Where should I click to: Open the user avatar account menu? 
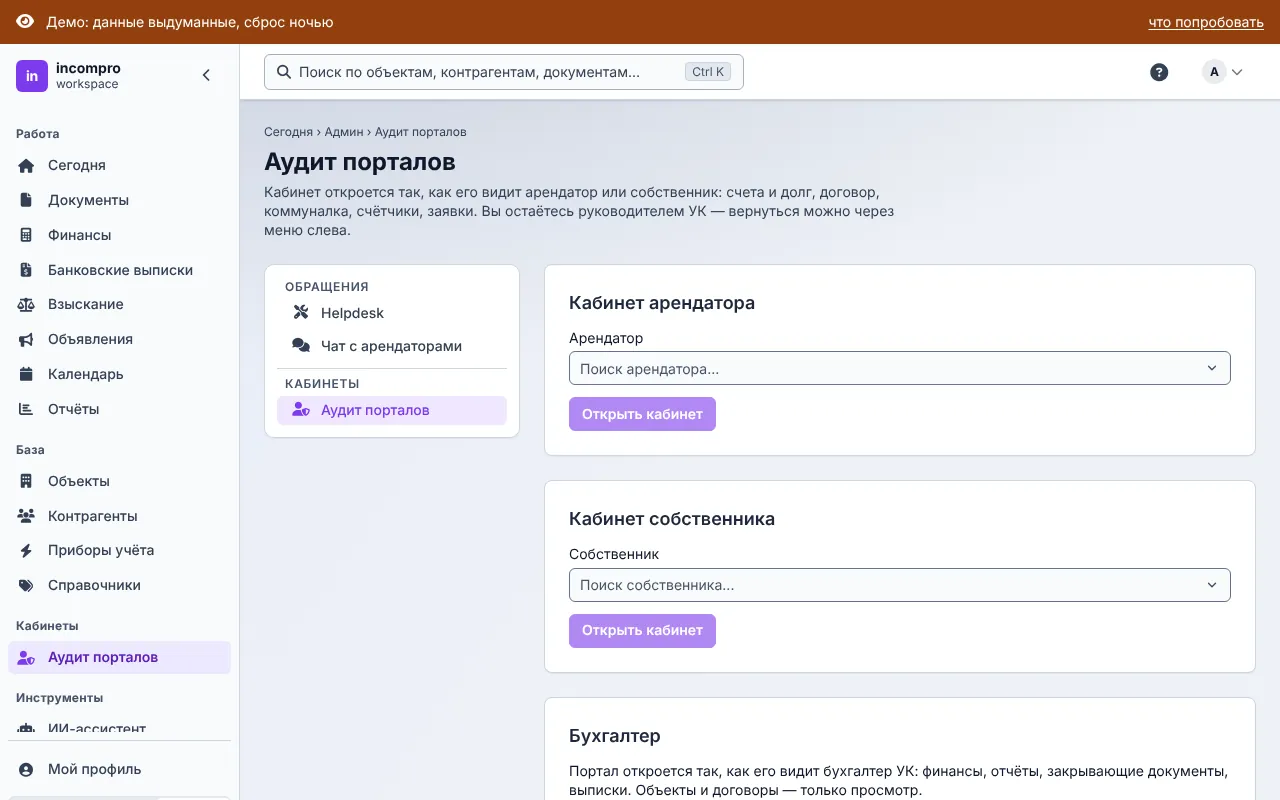tap(1222, 72)
